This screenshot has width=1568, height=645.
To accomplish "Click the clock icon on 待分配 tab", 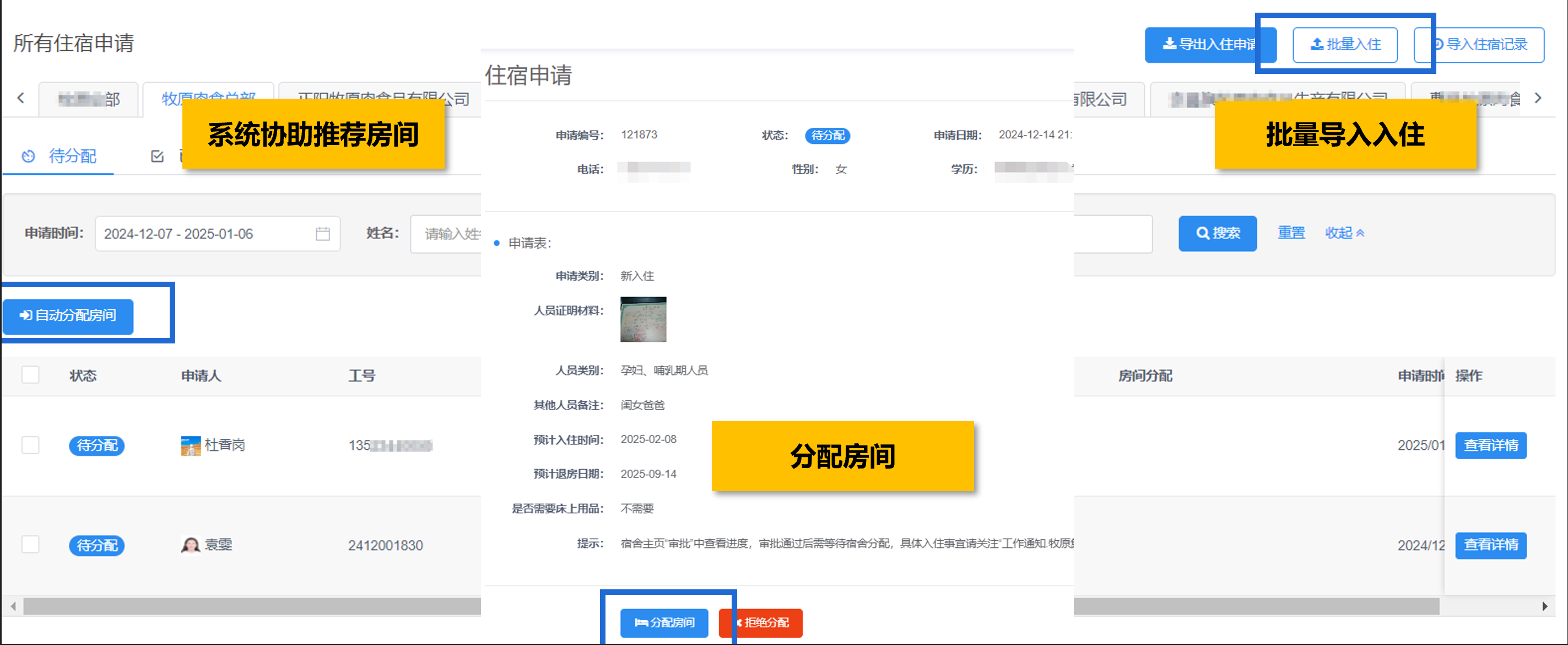I will tap(28, 157).
